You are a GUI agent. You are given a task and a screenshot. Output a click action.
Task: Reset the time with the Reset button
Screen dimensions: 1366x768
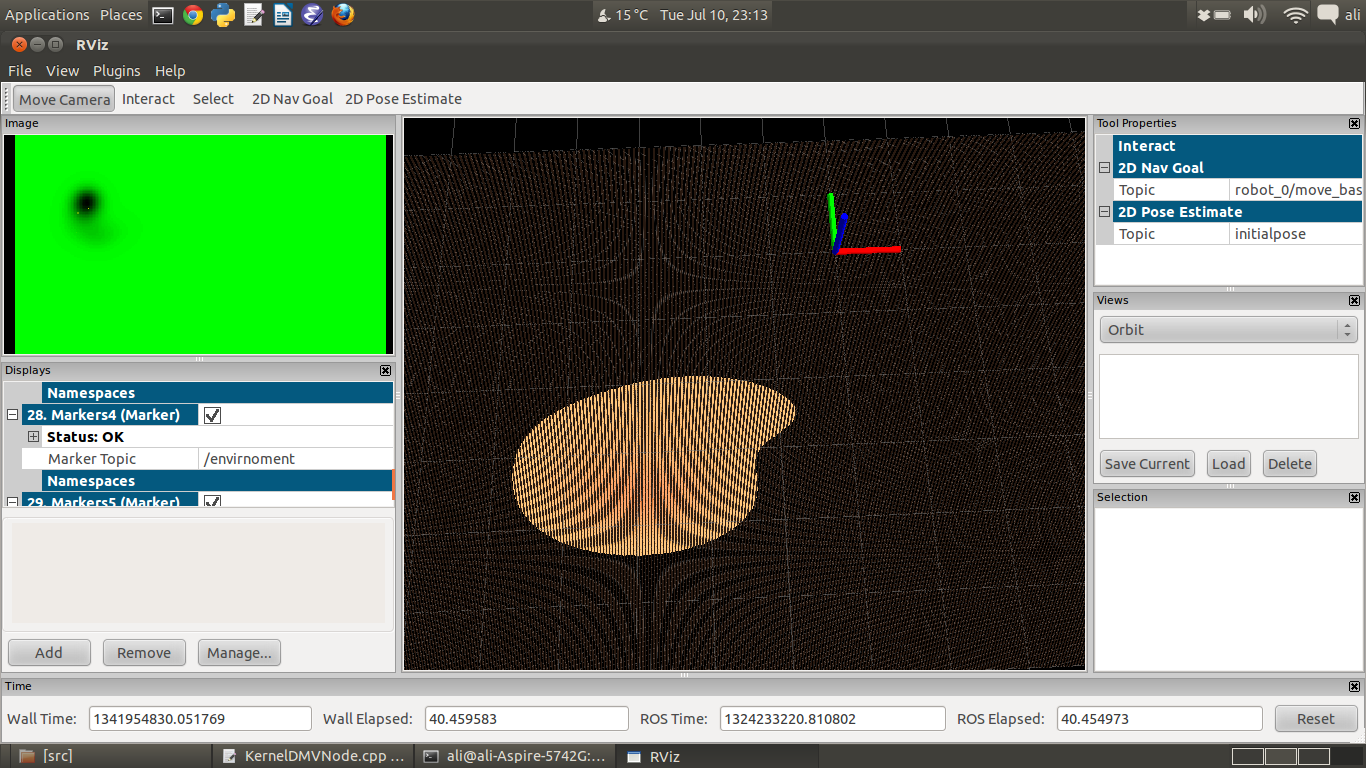point(1316,719)
